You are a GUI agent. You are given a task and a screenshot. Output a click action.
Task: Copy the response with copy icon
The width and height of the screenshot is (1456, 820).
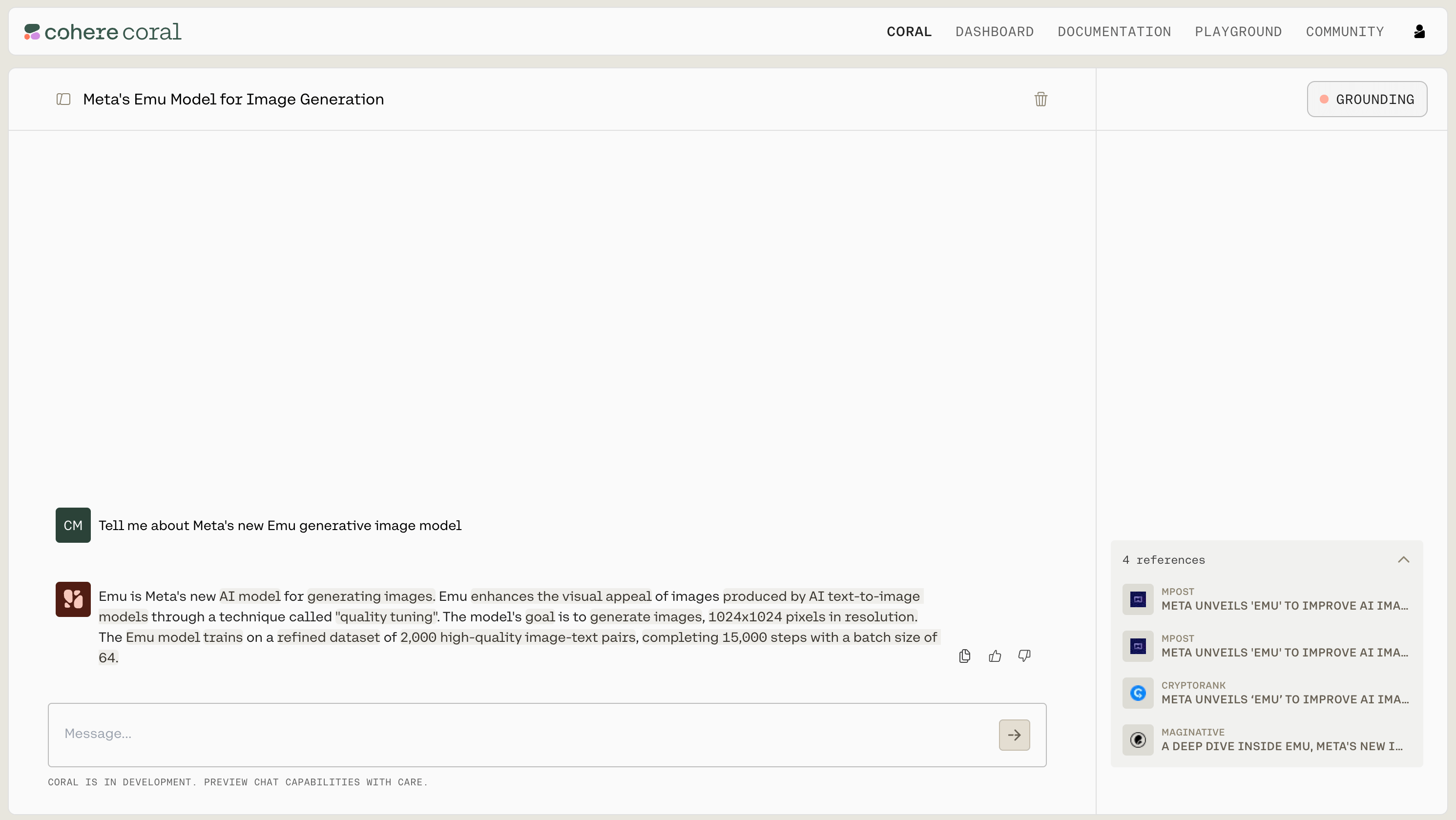pos(965,656)
